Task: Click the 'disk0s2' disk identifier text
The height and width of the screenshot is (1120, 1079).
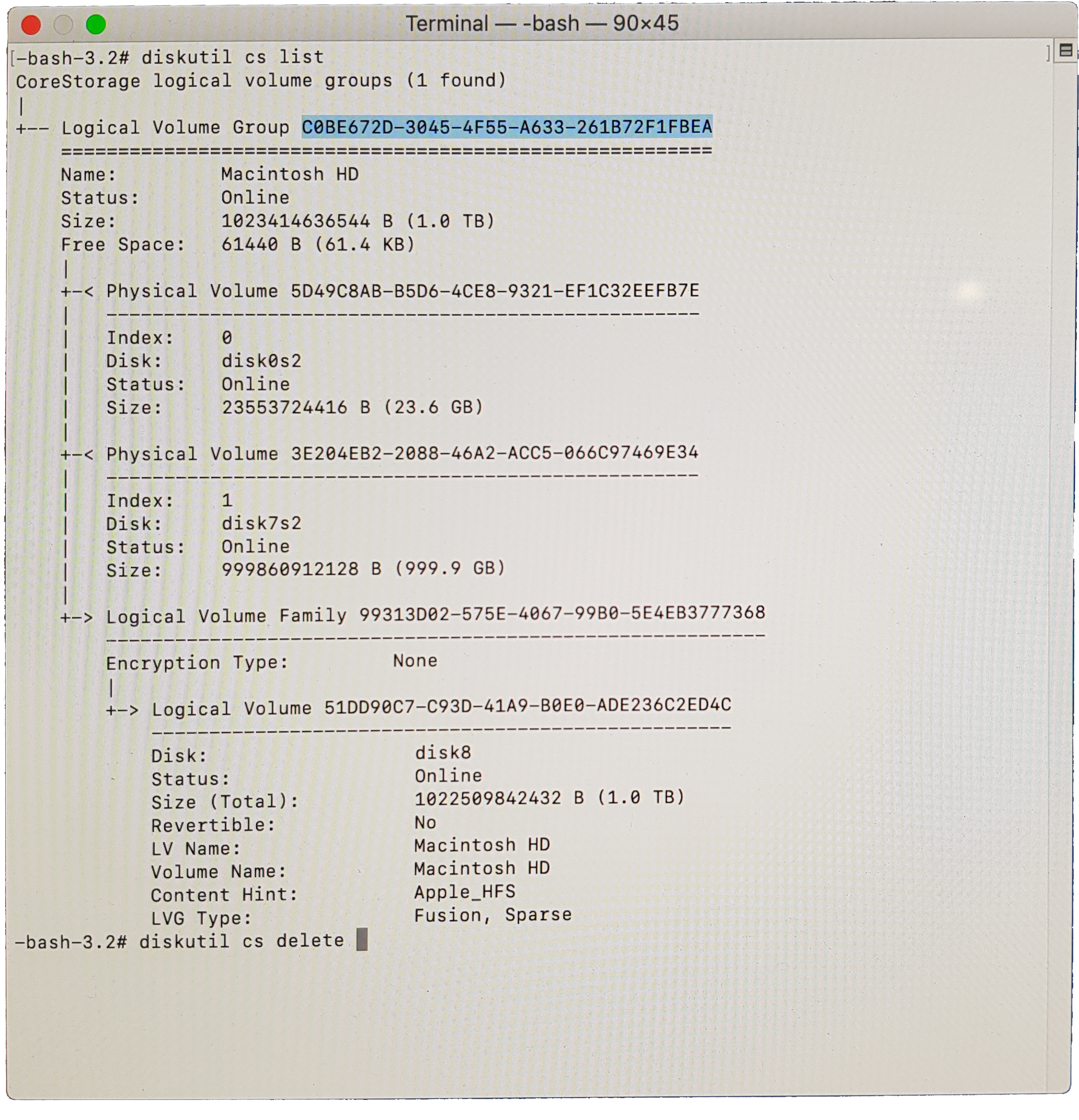Action: (261, 361)
